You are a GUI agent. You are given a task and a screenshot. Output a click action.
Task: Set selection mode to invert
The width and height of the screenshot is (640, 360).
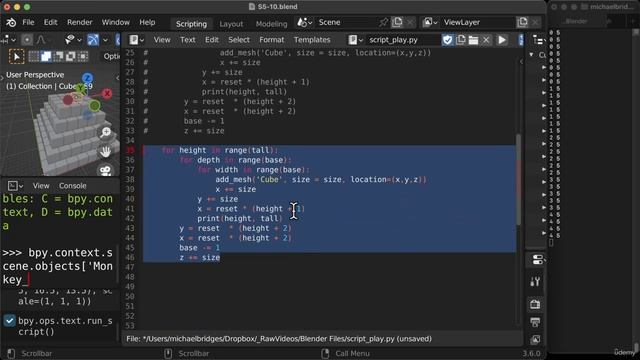[71, 56]
